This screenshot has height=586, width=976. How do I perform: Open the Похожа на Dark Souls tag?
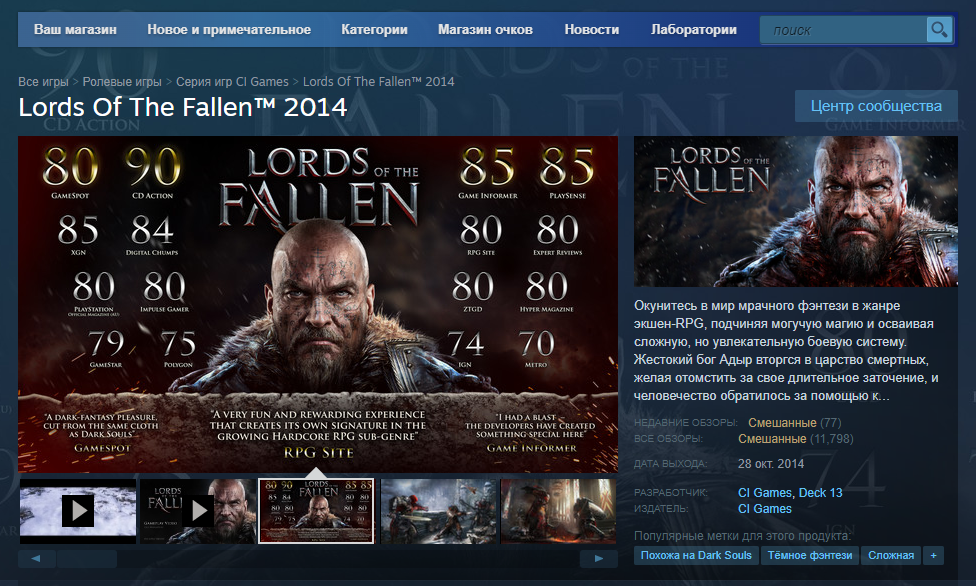tap(696, 555)
